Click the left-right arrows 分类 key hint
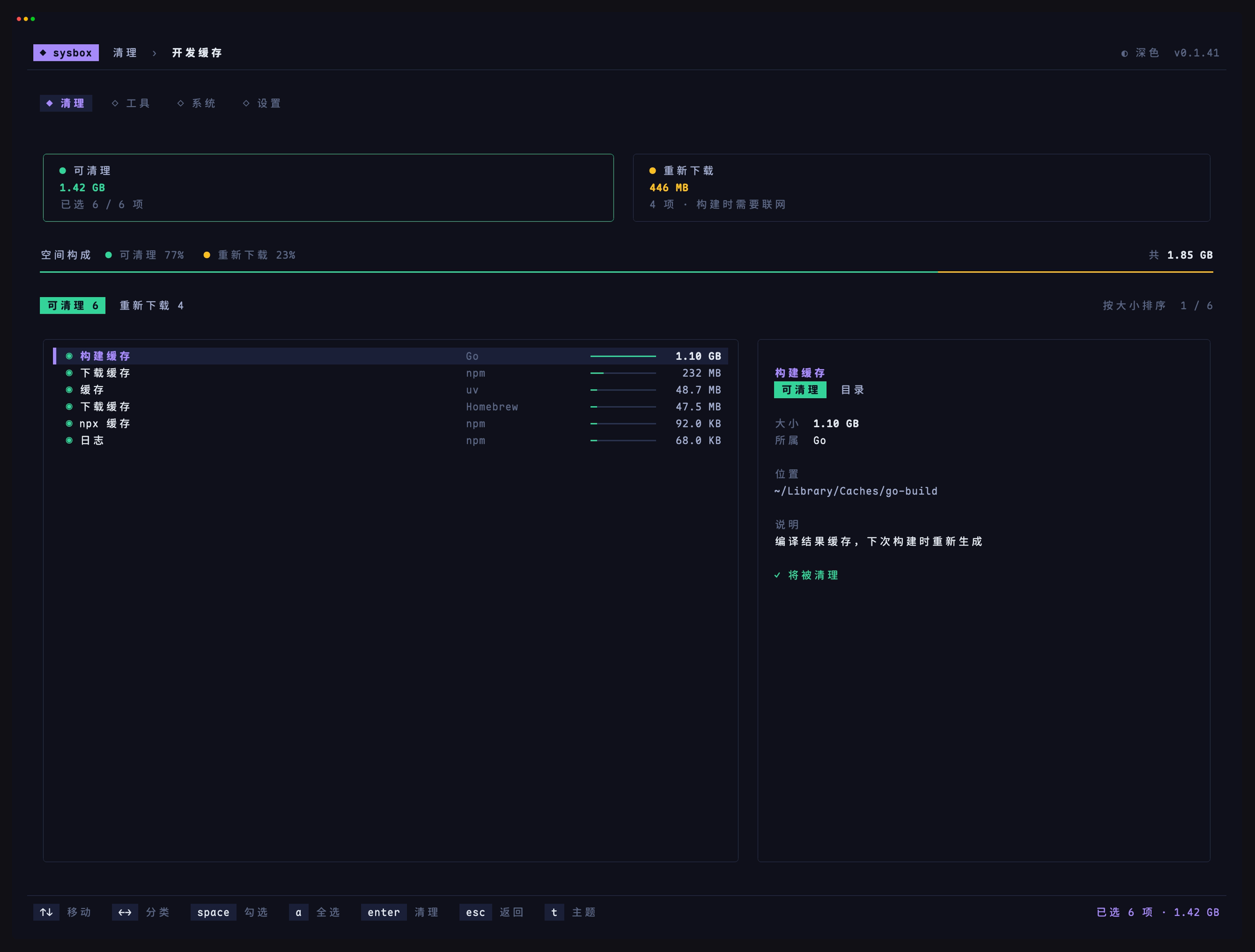 pyautogui.click(x=141, y=912)
